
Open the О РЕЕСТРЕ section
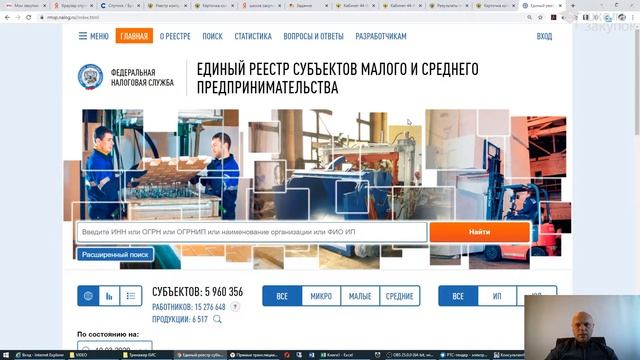point(175,36)
